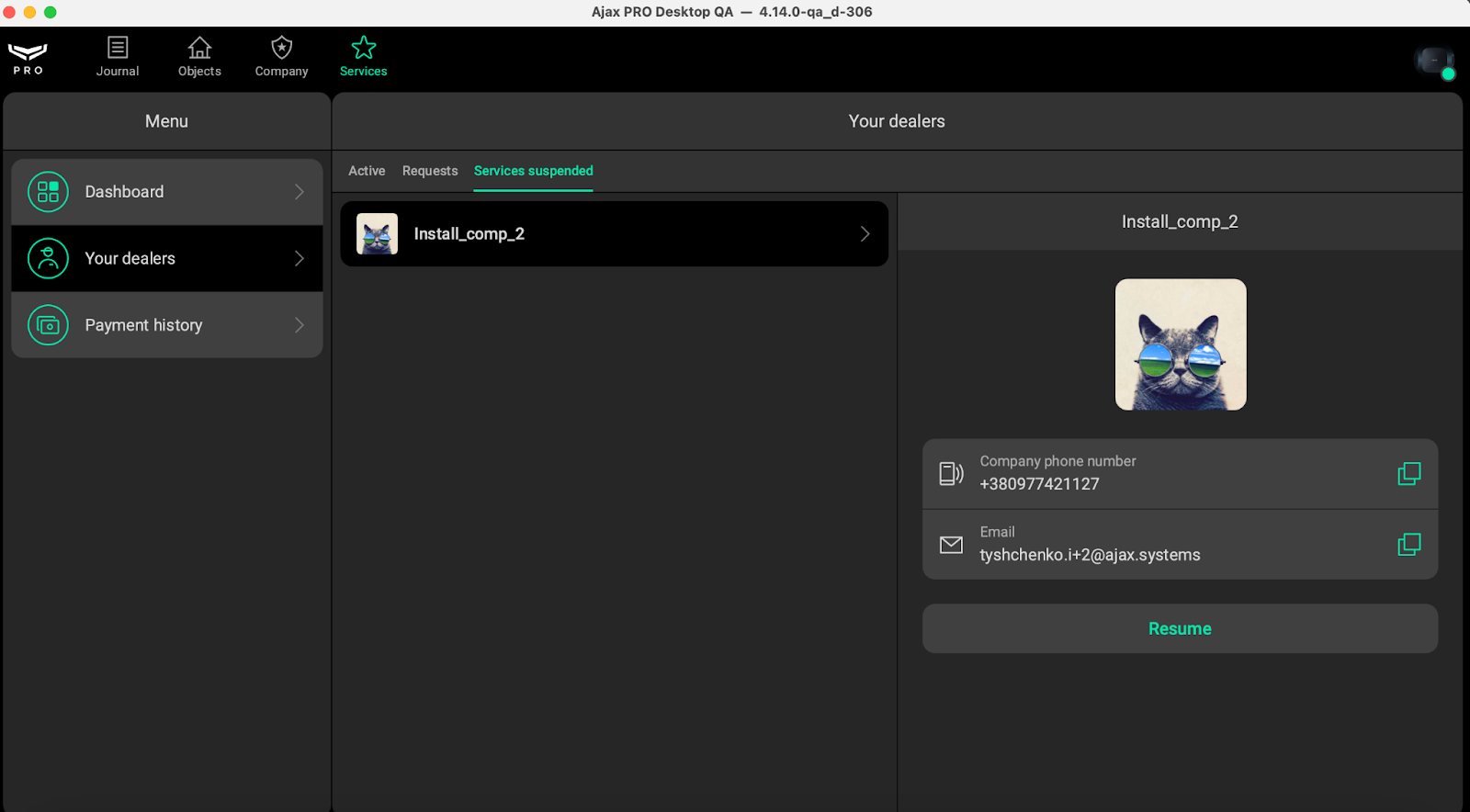This screenshot has width=1470, height=812.
Task: Open the Objects house icon
Action: (x=199, y=48)
